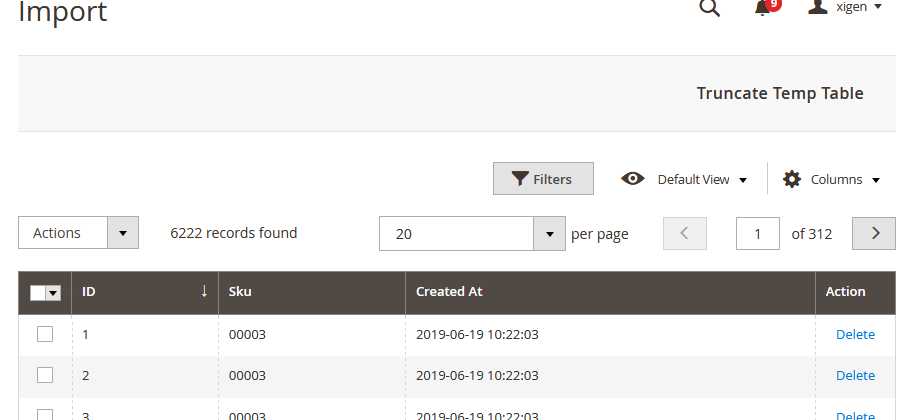The height and width of the screenshot is (420, 912).
Task: Open the per page count dropdown arrow
Action: coord(550,234)
